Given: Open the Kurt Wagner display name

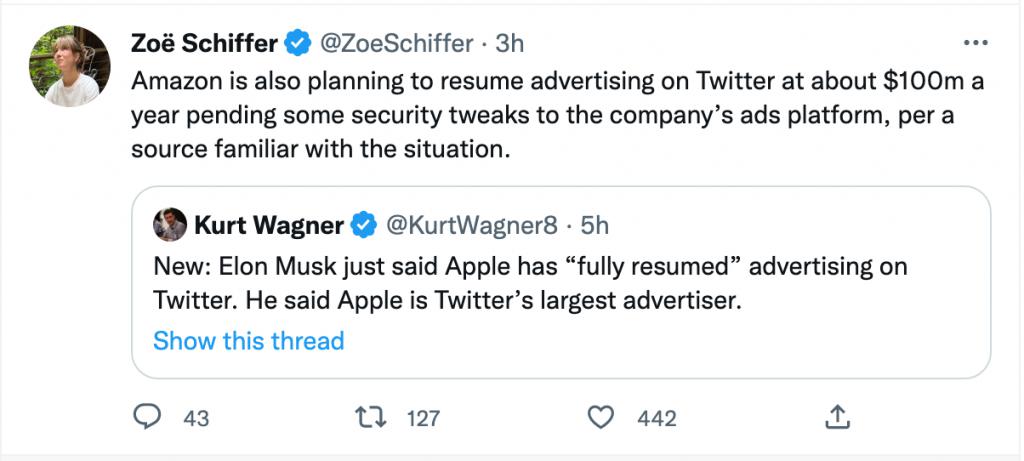Looking at the screenshot, I should pyautogui.click(x=268, y=226).
